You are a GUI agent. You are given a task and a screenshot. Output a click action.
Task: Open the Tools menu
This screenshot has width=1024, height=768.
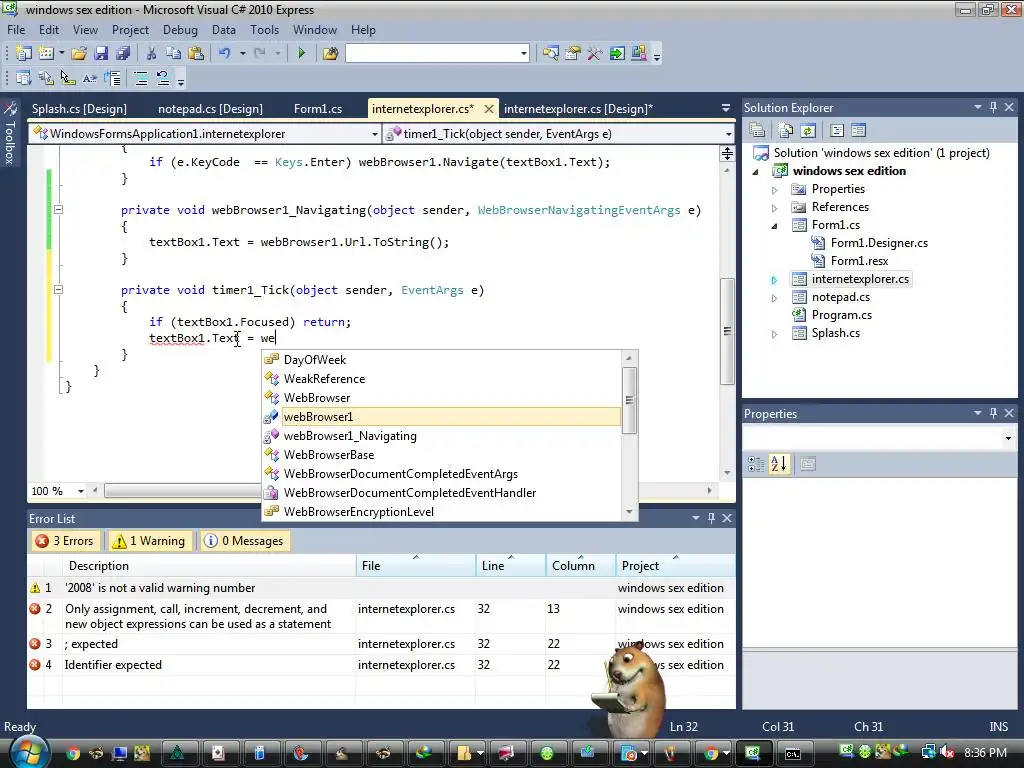point(264,30)
